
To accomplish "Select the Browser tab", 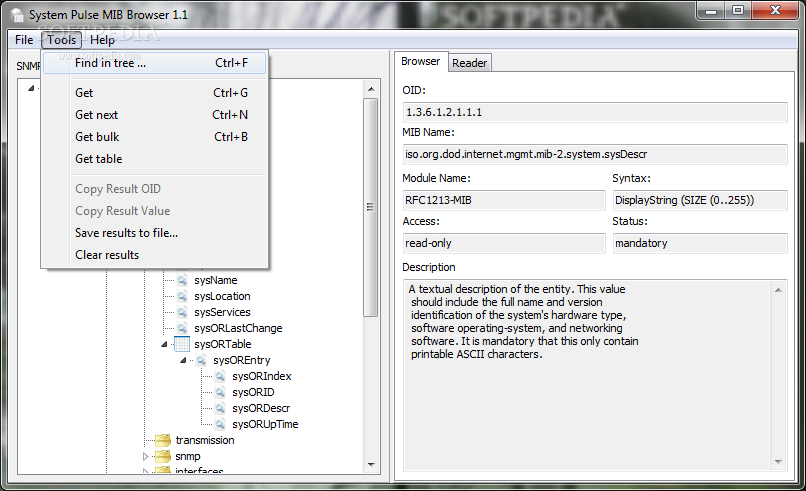I will pyautogui.click(x=420, y=61).
